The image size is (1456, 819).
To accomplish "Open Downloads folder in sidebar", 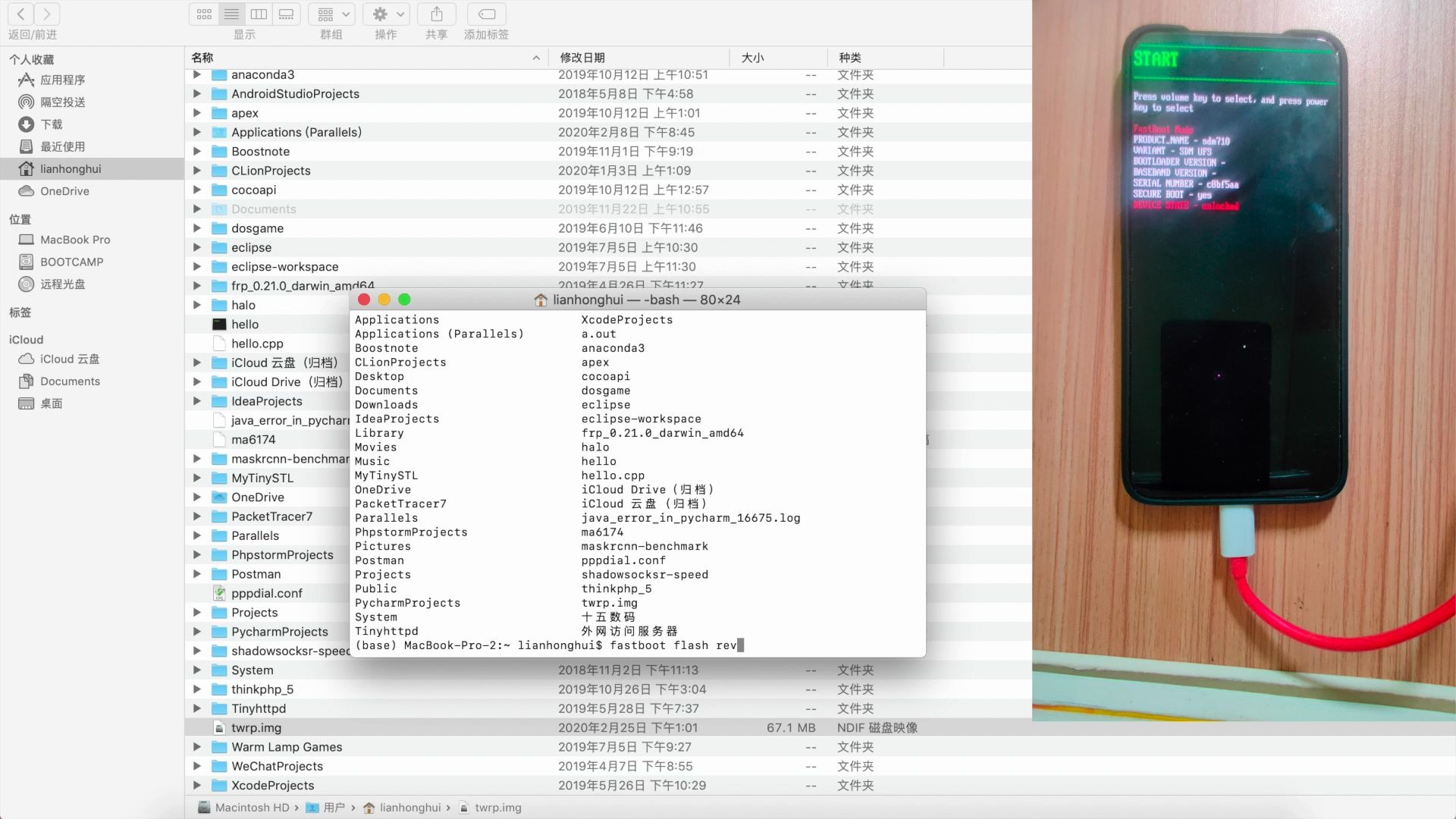I will click(51, 124).
